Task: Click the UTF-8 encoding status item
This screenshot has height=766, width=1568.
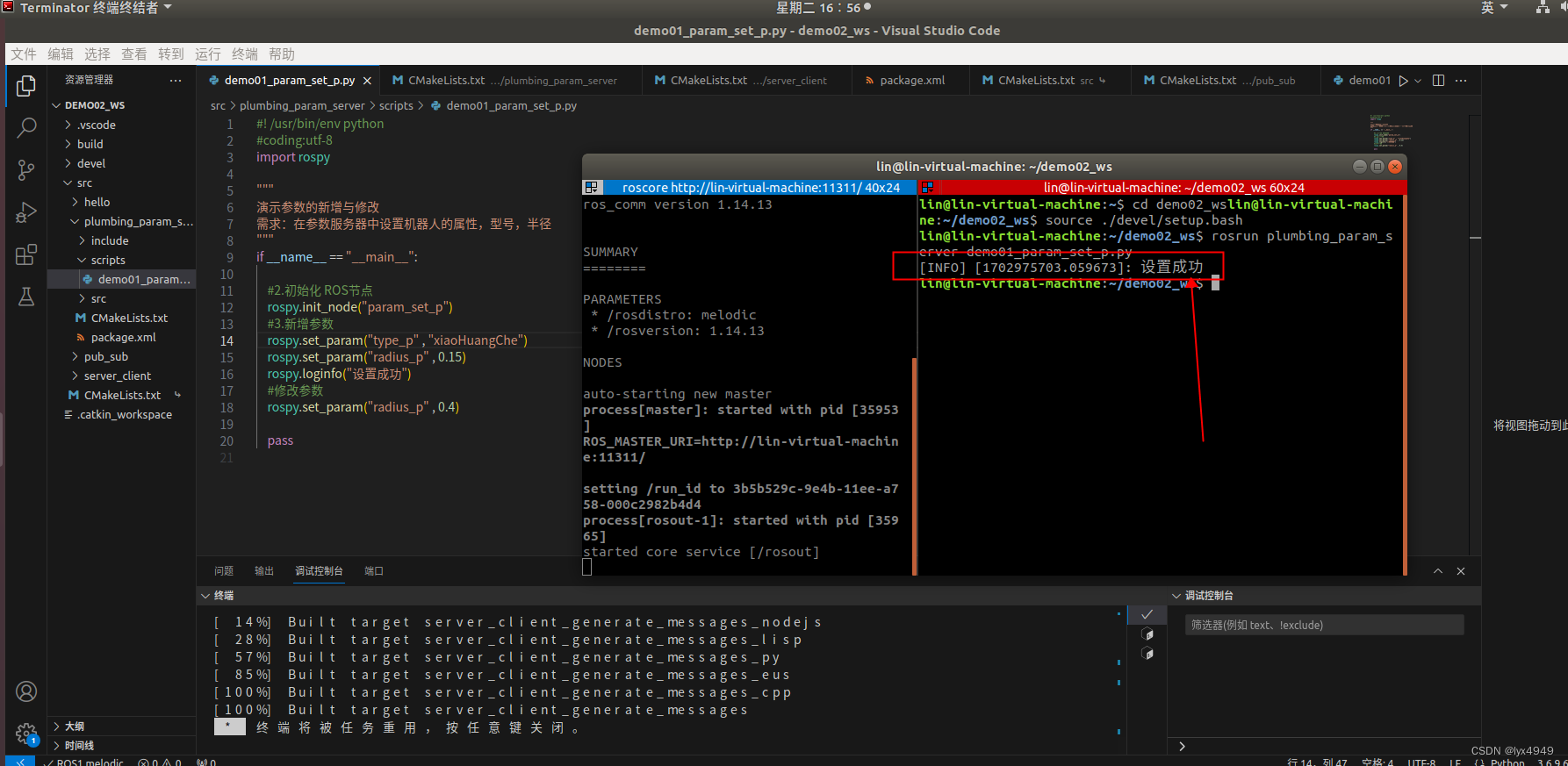Action: click(1421, 762)
